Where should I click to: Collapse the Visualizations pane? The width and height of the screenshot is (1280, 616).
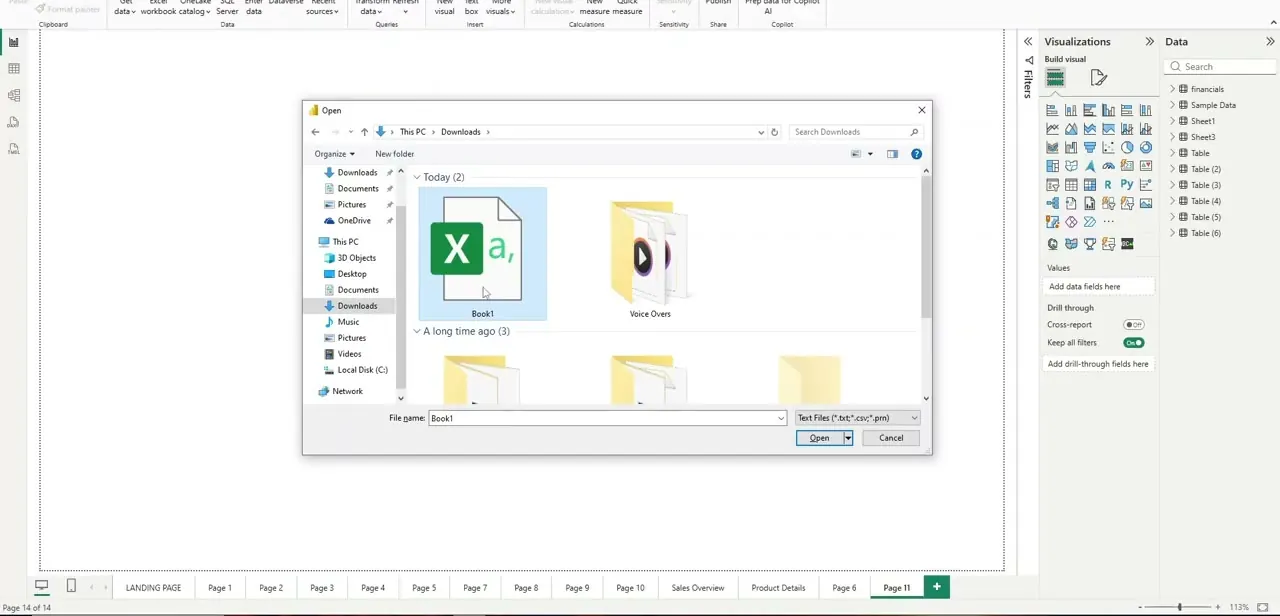click(1149, 42)
